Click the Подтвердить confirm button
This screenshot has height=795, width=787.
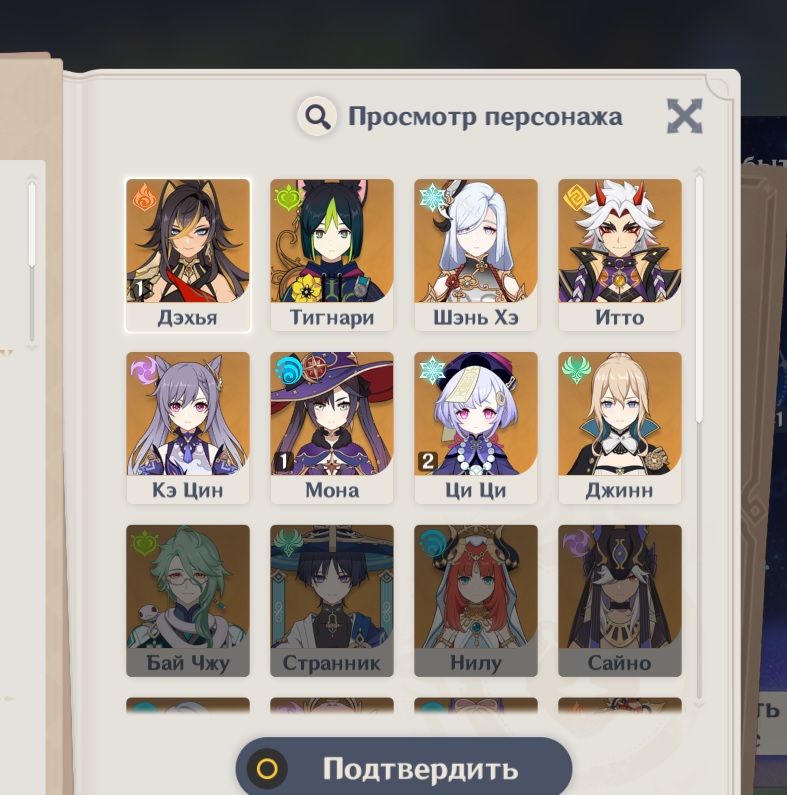coord(404,768)
